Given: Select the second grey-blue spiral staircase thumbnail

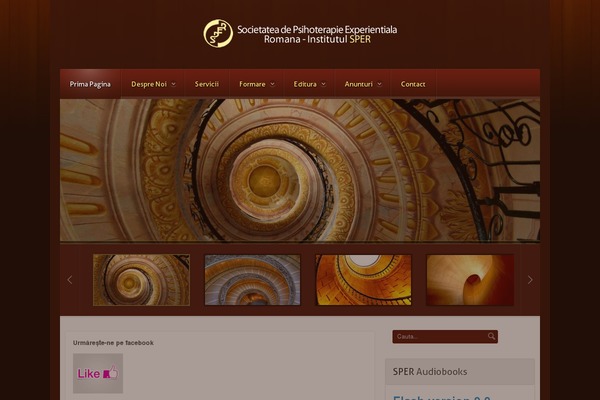Looking at the screenshot, I should point(253,280).
